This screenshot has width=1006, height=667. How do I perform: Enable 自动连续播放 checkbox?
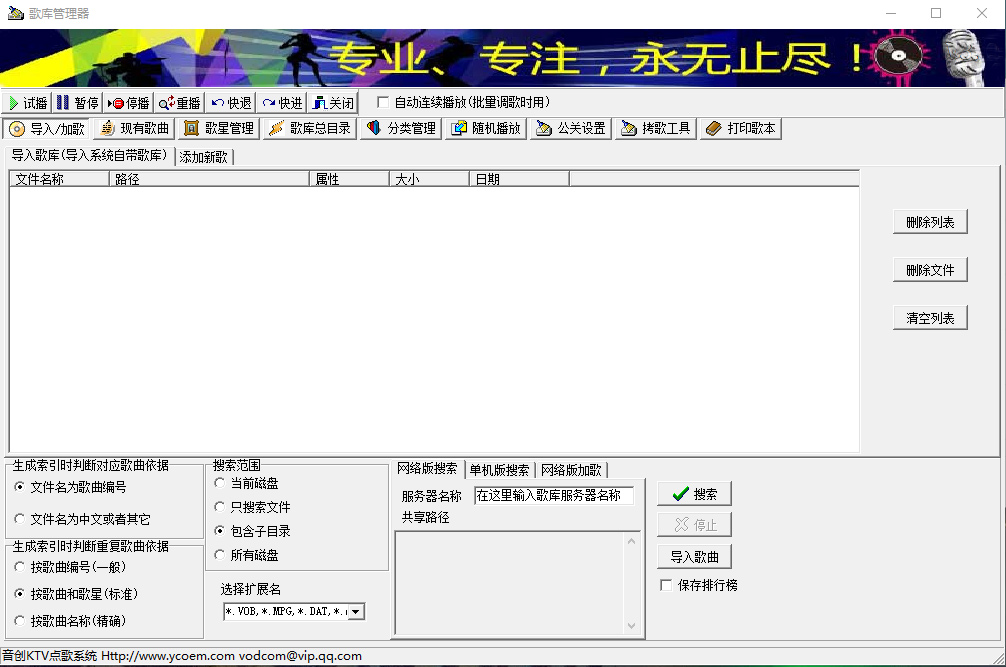click(383, 103)
